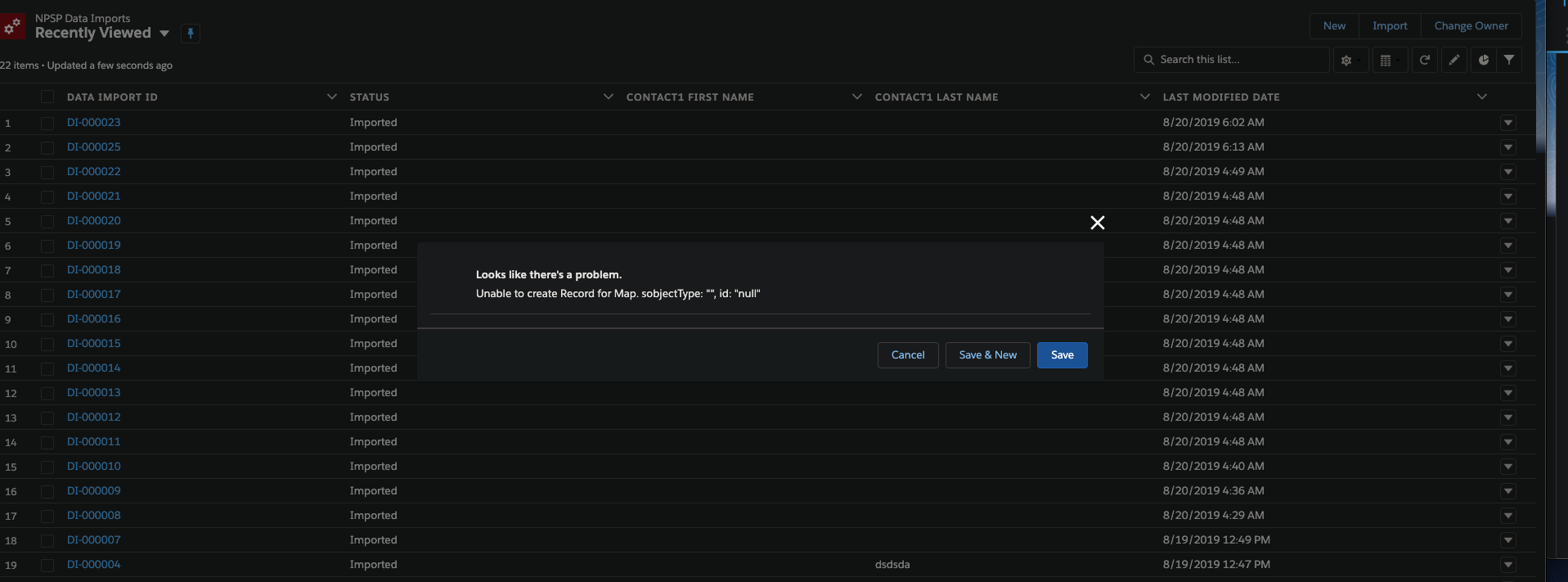1568x582 pixels.
Task: Open Data Import ID column menu
Action: [331, 97]
